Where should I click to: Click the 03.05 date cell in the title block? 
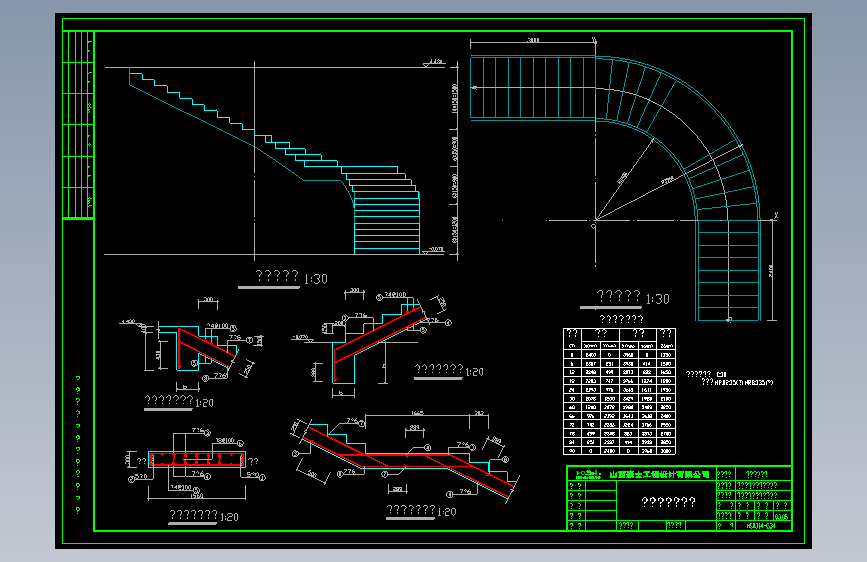(782, 516)
